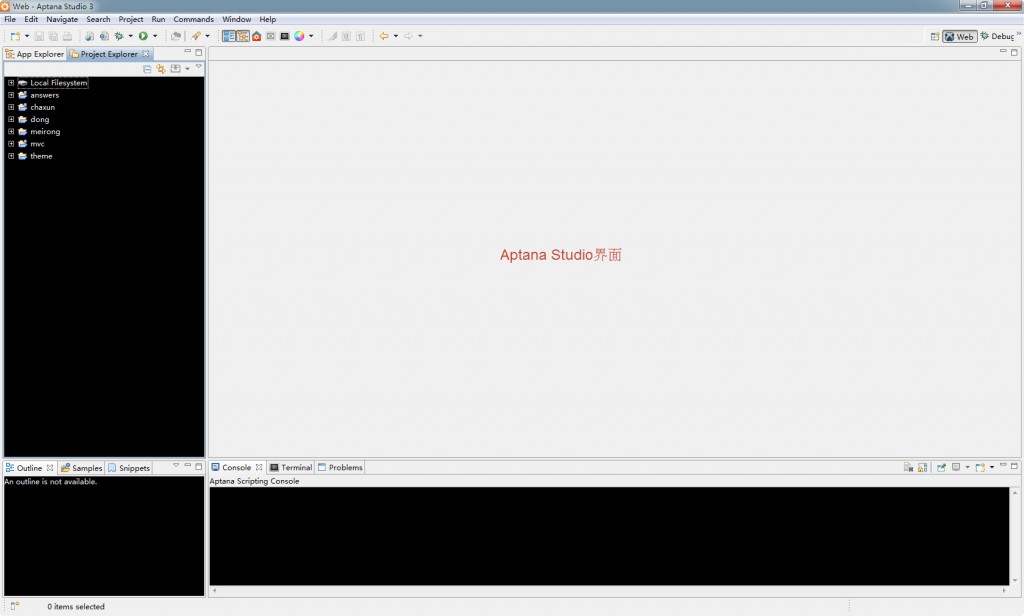Open the New wizard toolbar icon
This screenshot has height=616, width=1024.
point(16,36)
